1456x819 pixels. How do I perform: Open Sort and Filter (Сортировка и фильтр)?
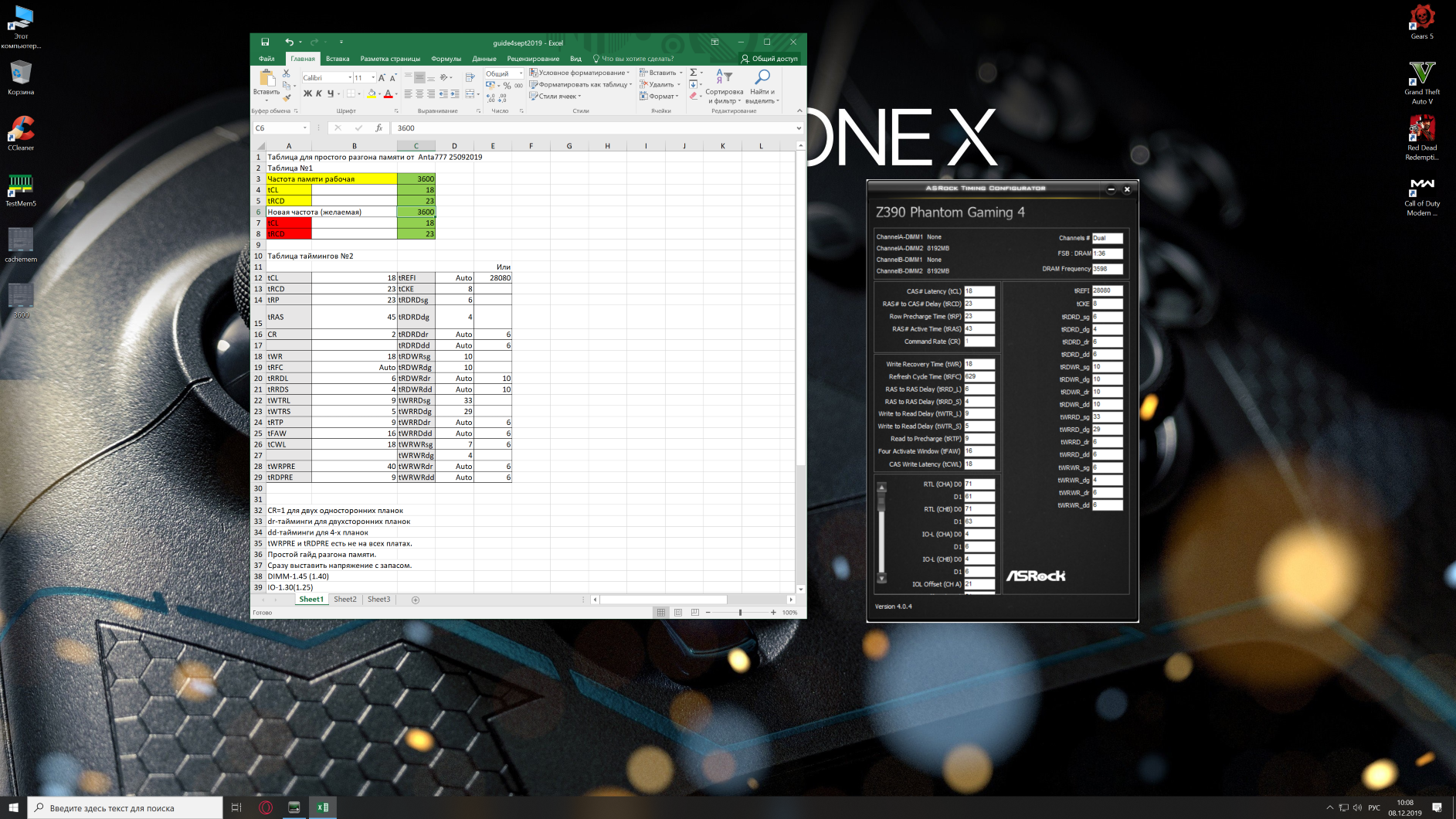pos(725,87)
